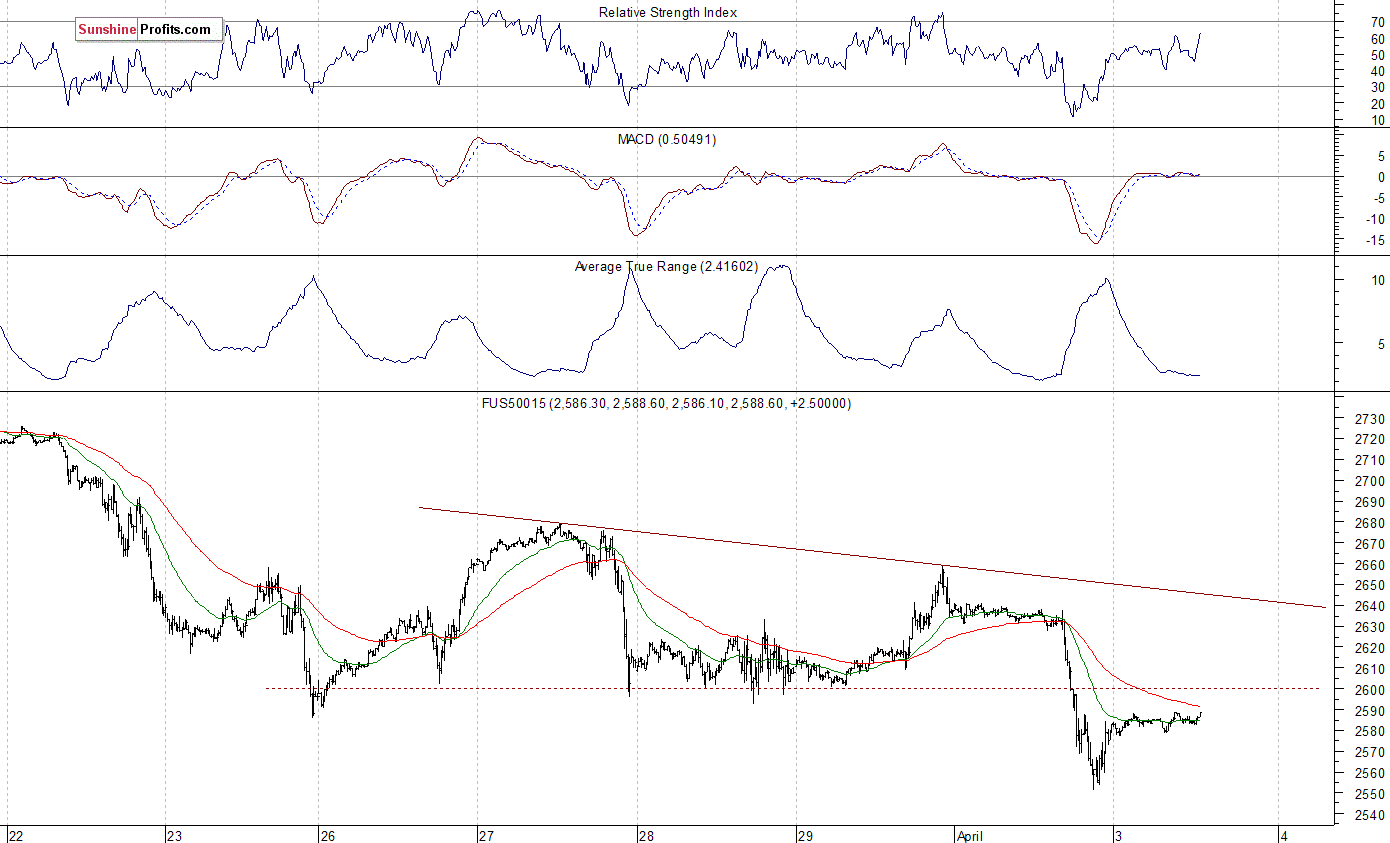This screenshot has height=843, width=1390.
Task: Click date label 3 on time axis
Action: [x=1121, y=834]
